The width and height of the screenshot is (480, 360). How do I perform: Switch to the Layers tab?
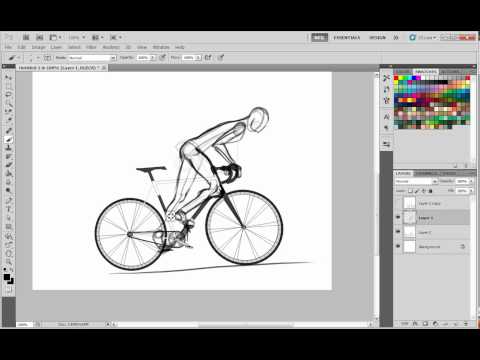coord(403,173)
